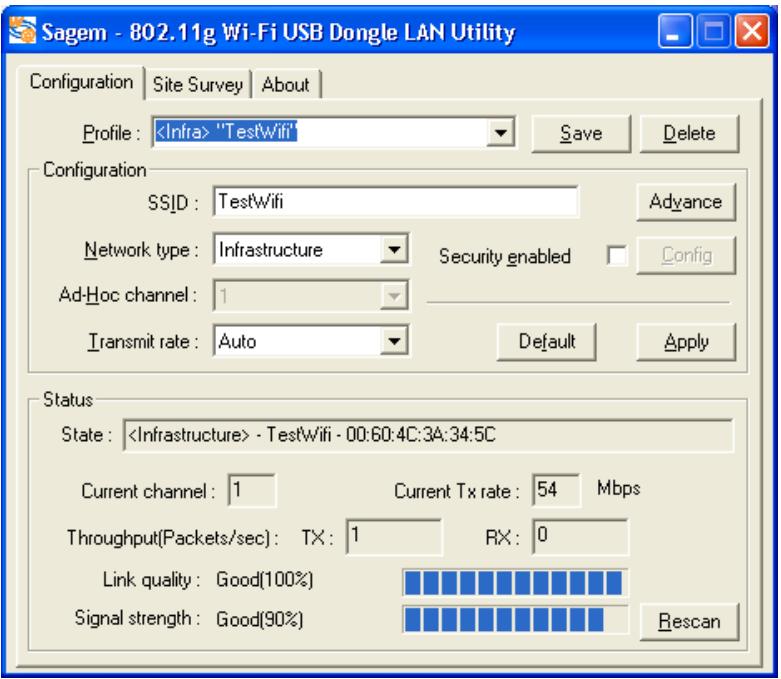Viewport: 781px width, 679px height.
Task: Maximize the Sagem utility window
Action: [x=713, y=31]
